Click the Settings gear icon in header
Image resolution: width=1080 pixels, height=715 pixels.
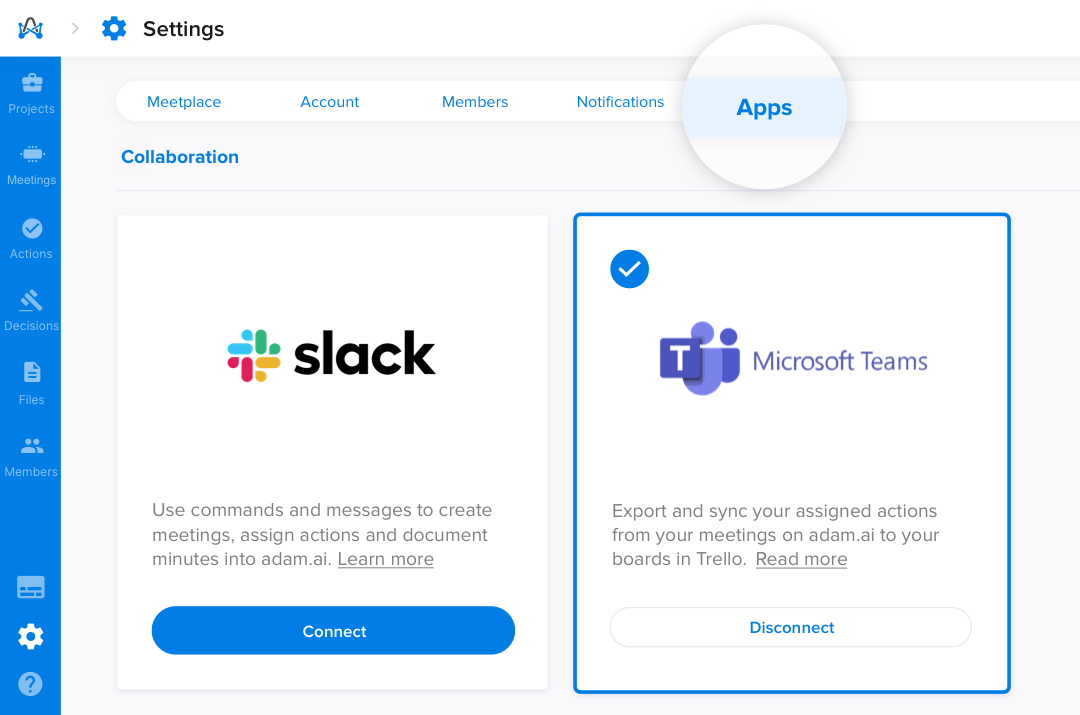coord(114,28)
